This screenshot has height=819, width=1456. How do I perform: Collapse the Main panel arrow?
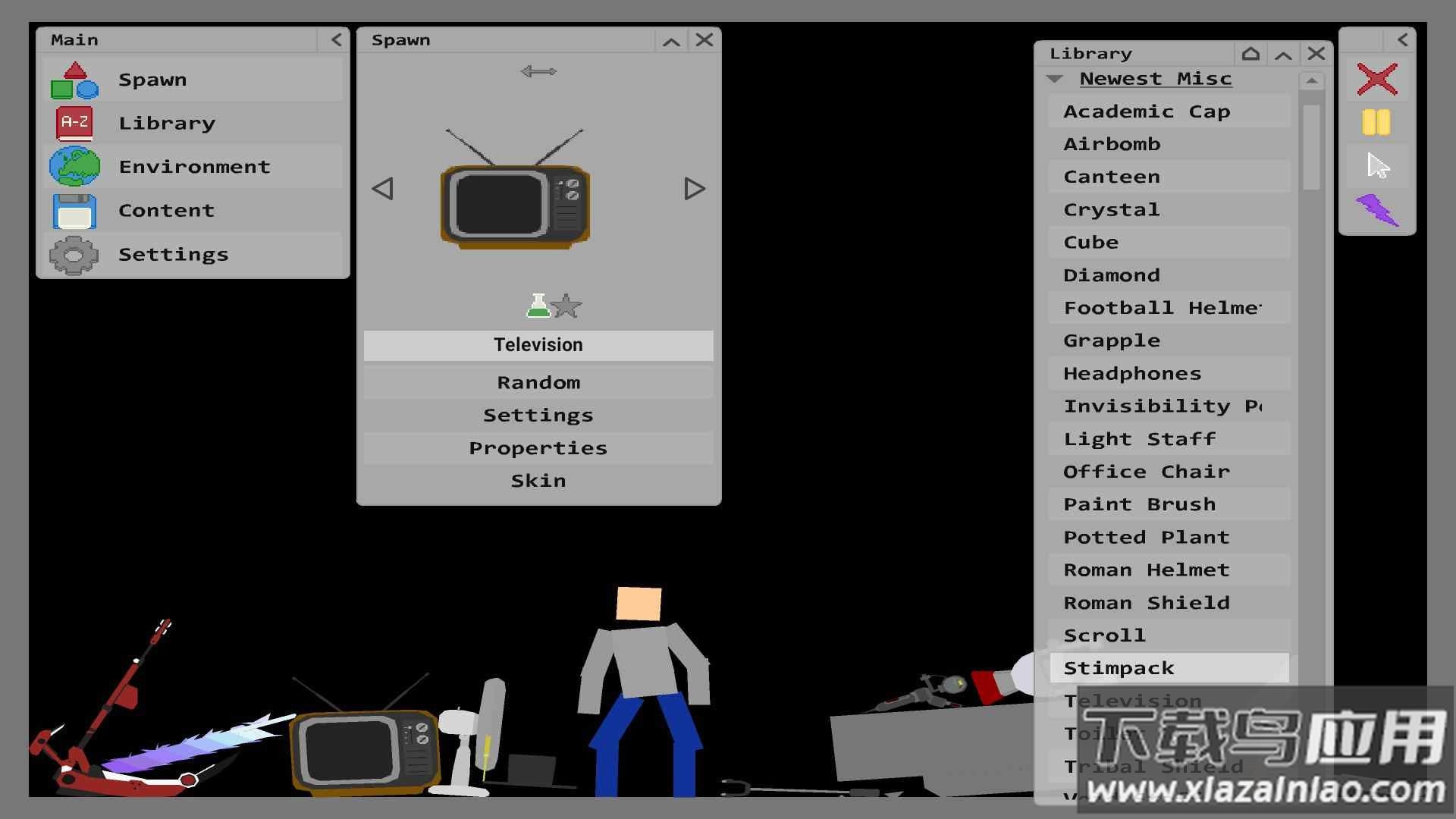point(336,40)
